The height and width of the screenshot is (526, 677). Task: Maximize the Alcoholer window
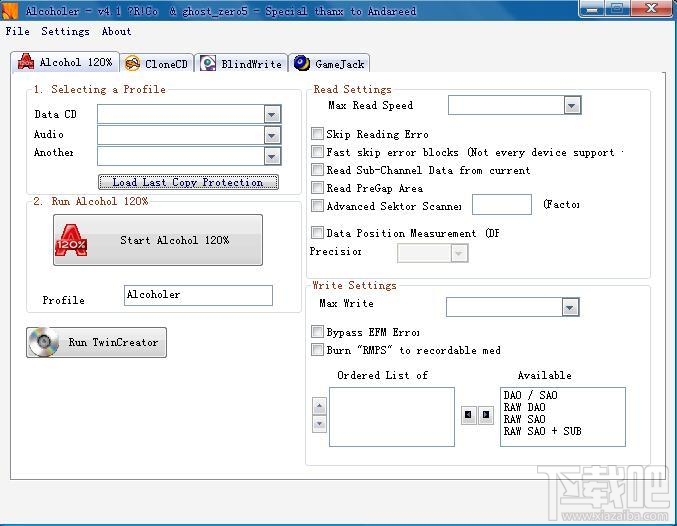click(618, 9)
